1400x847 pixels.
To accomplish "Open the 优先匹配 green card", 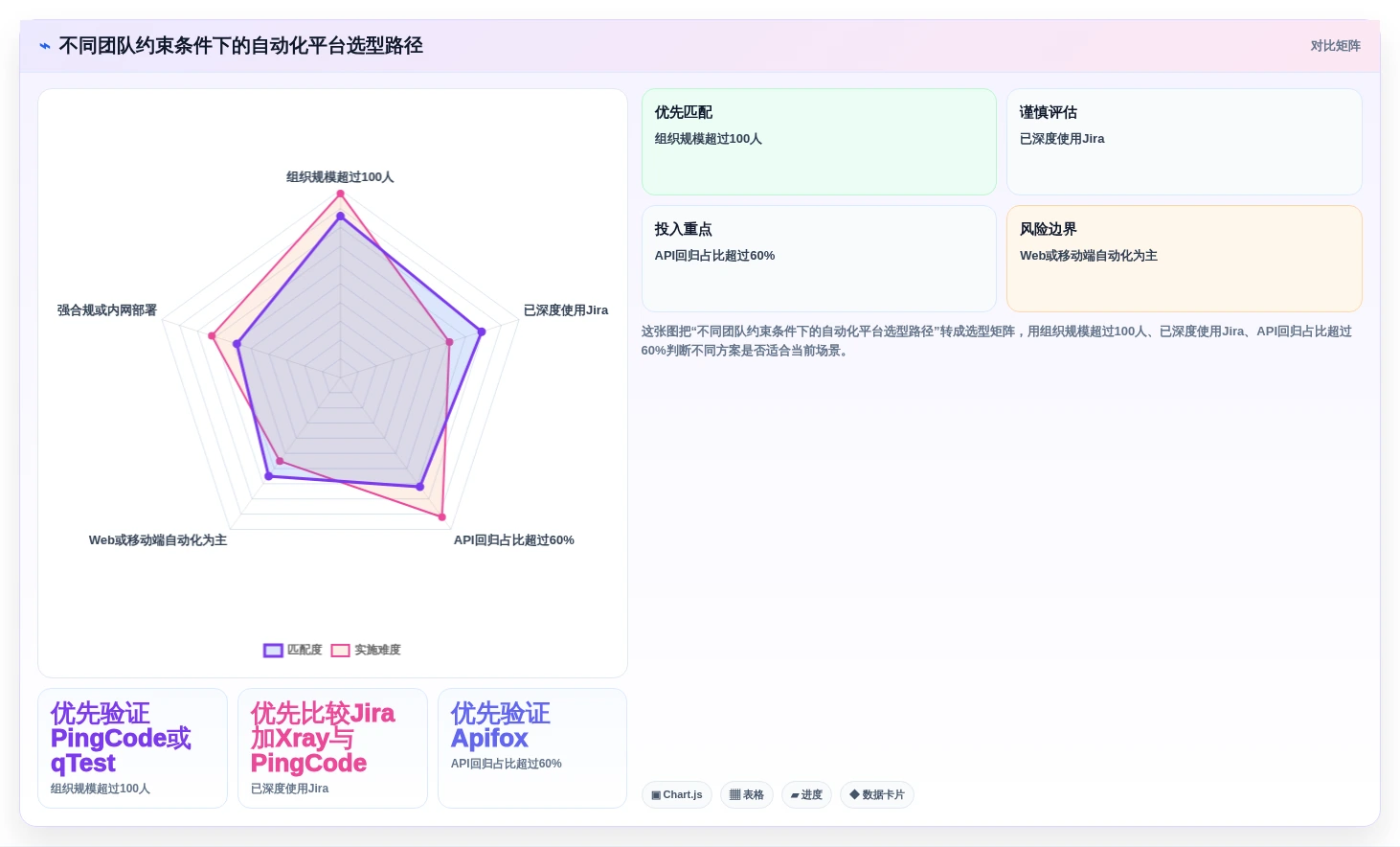I will [x=819, y=142].
